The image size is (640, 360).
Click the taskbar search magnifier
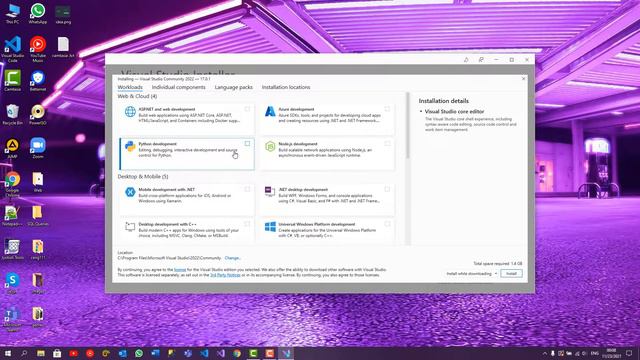[x=24, y=353]
